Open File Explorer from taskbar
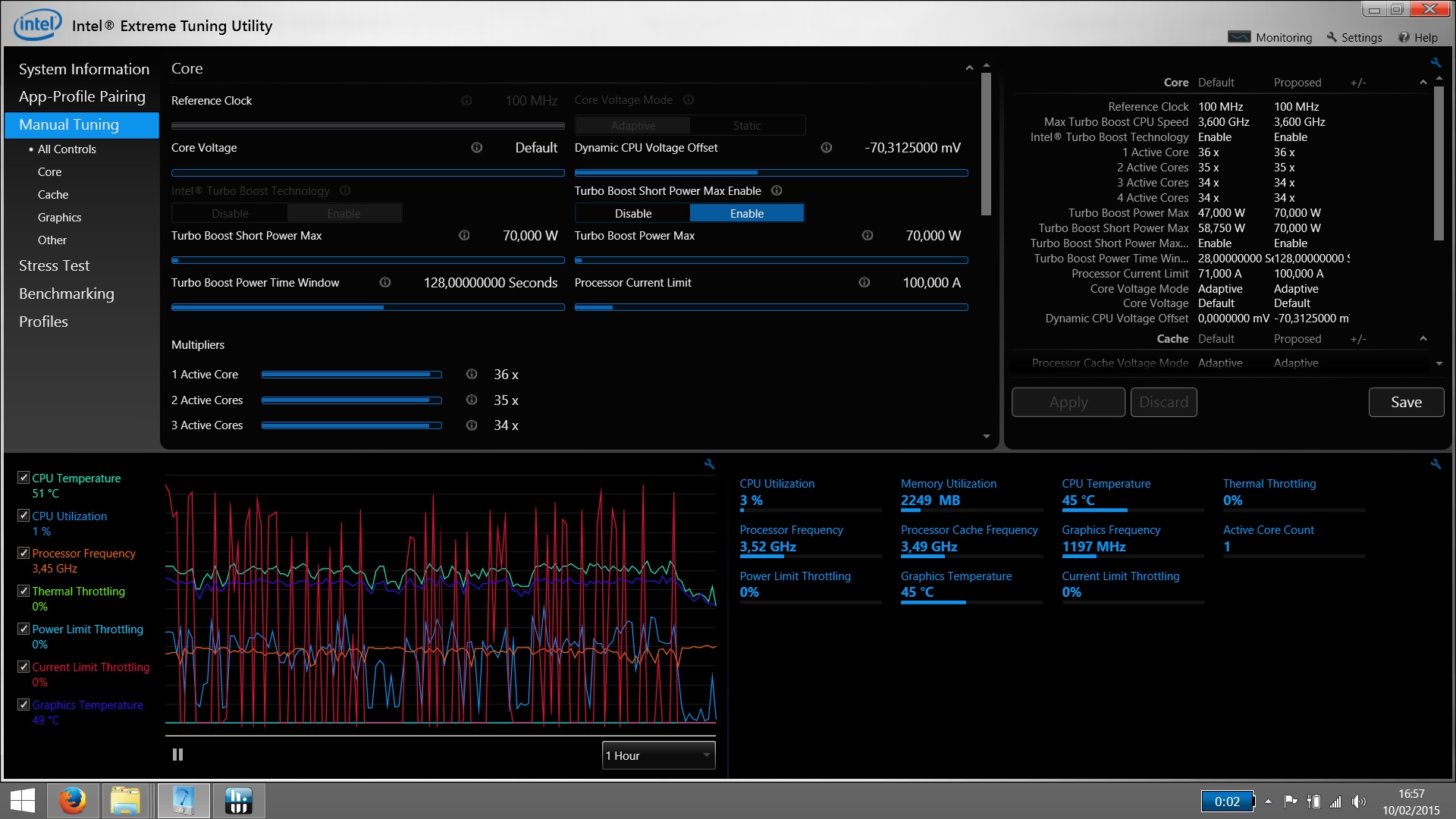Viewport: 1456px width, 819px height. click(125, 801)
